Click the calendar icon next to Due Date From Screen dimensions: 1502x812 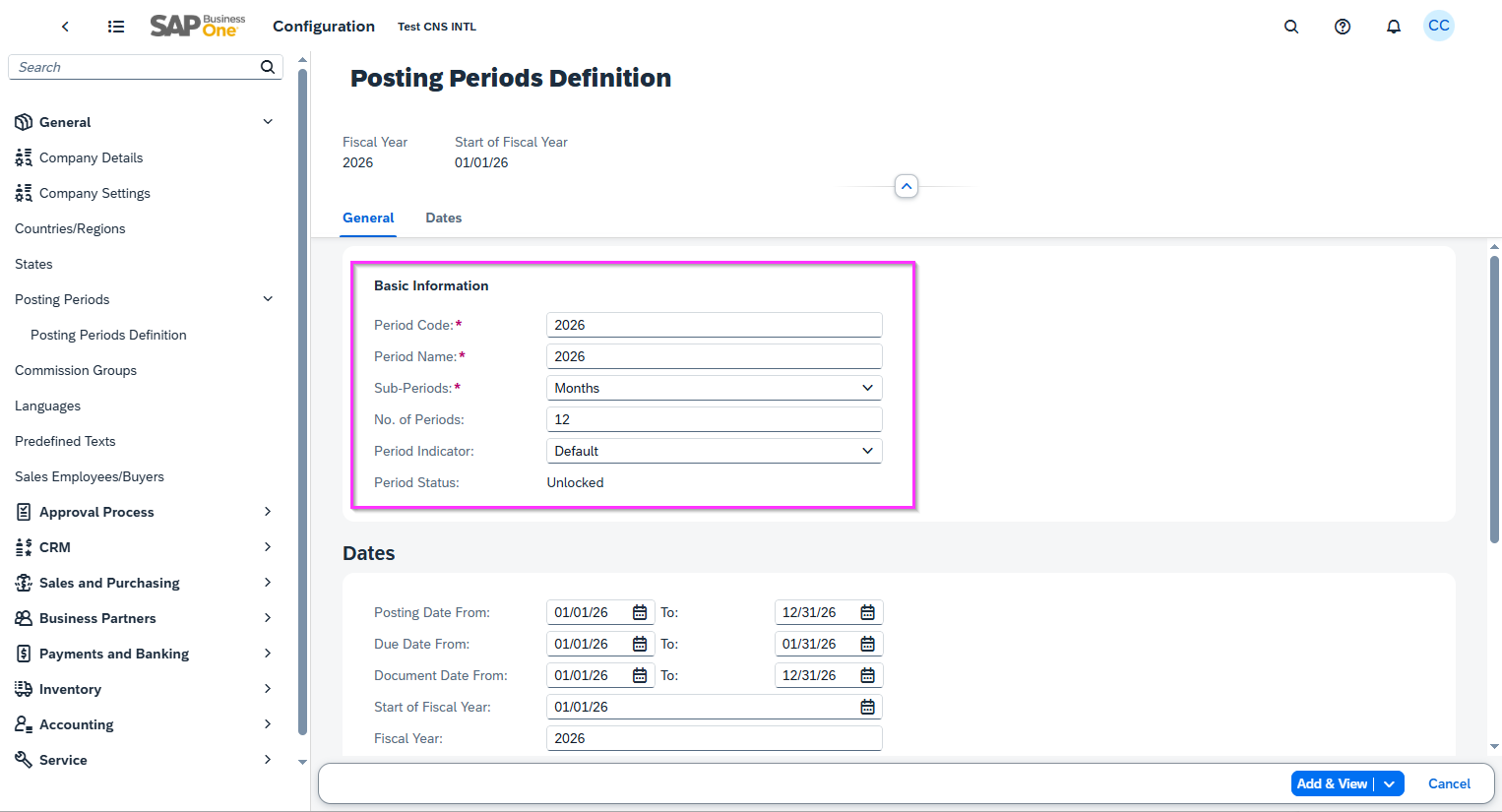(x=641, y=644)
